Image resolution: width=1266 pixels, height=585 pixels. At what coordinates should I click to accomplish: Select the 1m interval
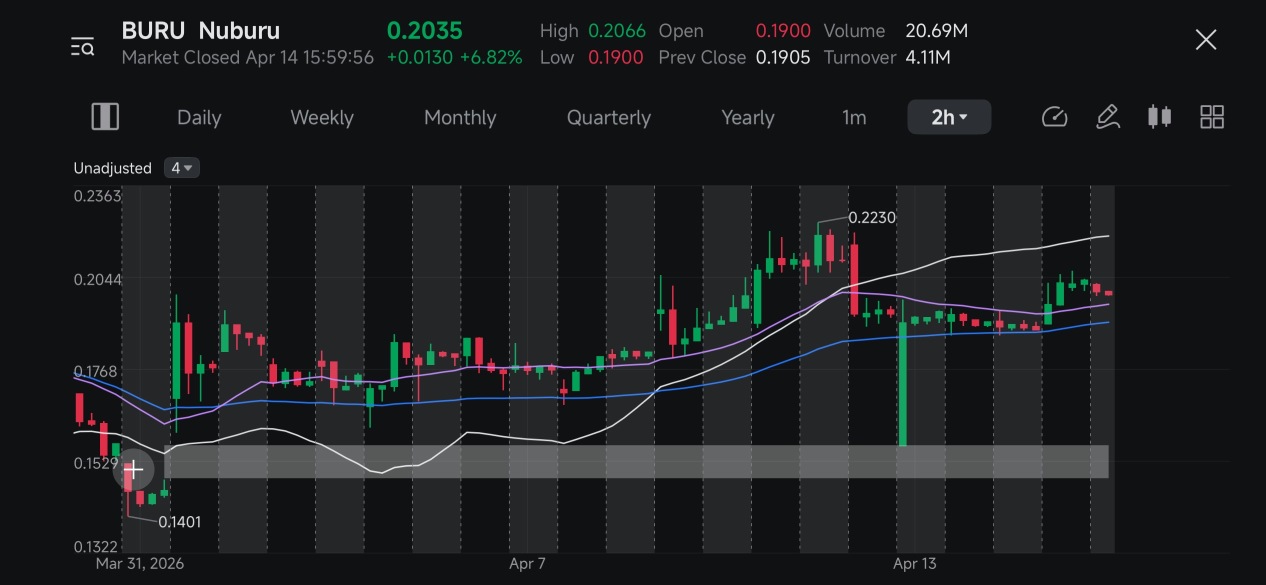pos(854,117)
